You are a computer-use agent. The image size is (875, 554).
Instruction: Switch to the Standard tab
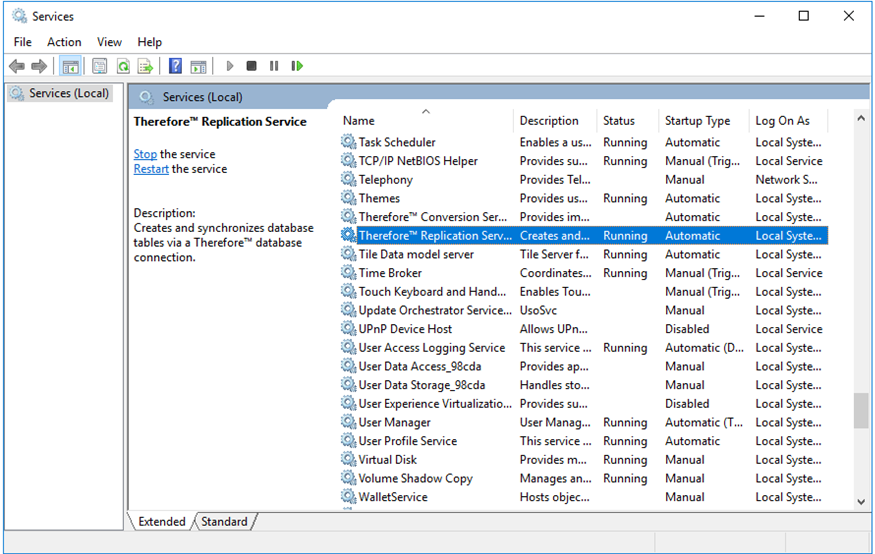[x=224, y=521]
